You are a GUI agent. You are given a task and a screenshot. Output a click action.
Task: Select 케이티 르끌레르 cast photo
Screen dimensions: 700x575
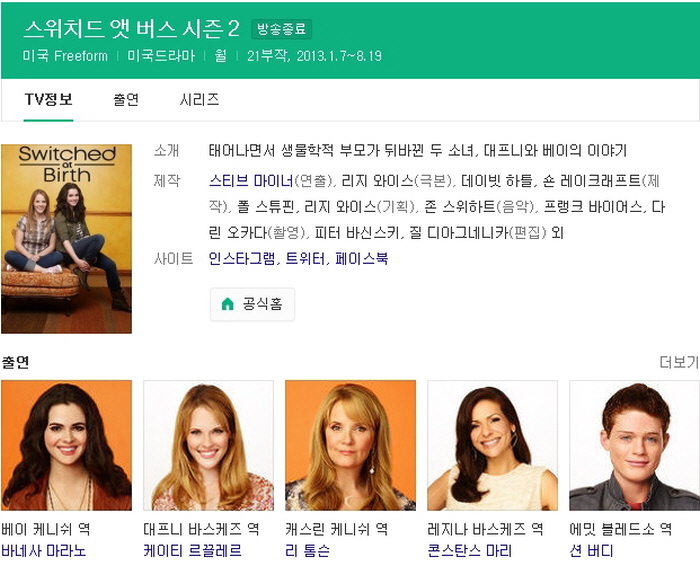[x=208, y=445]
